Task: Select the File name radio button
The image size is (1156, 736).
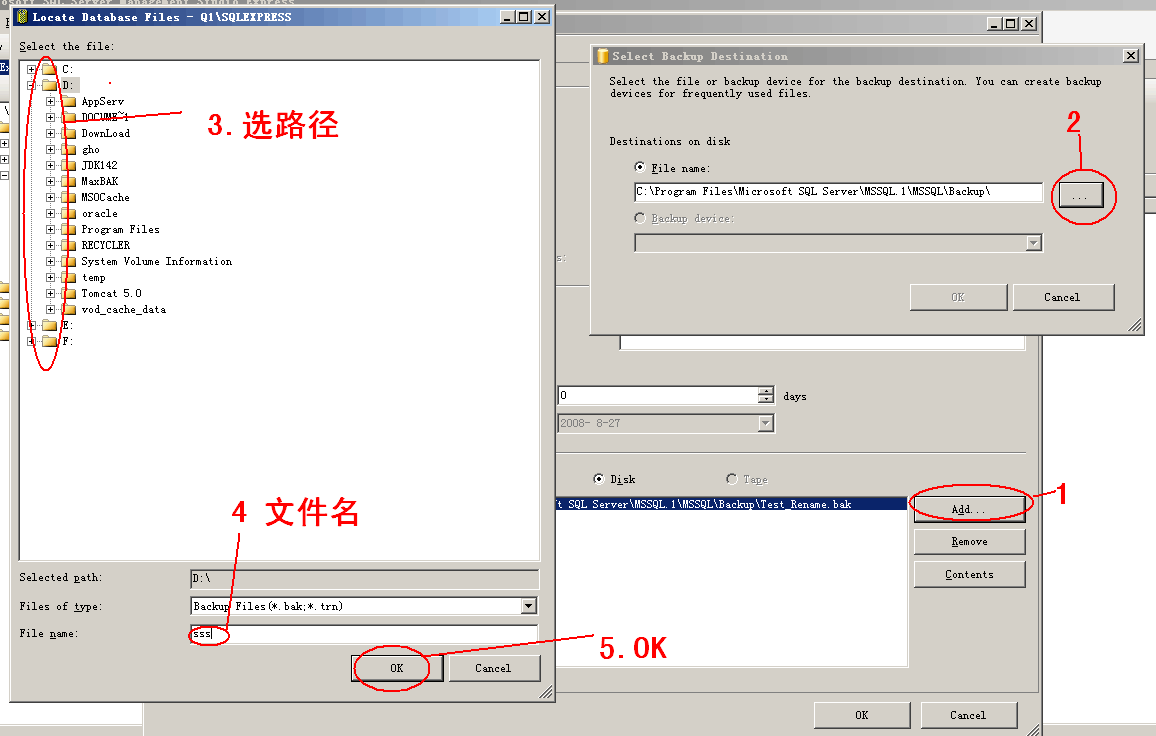Action: [640, 167]
